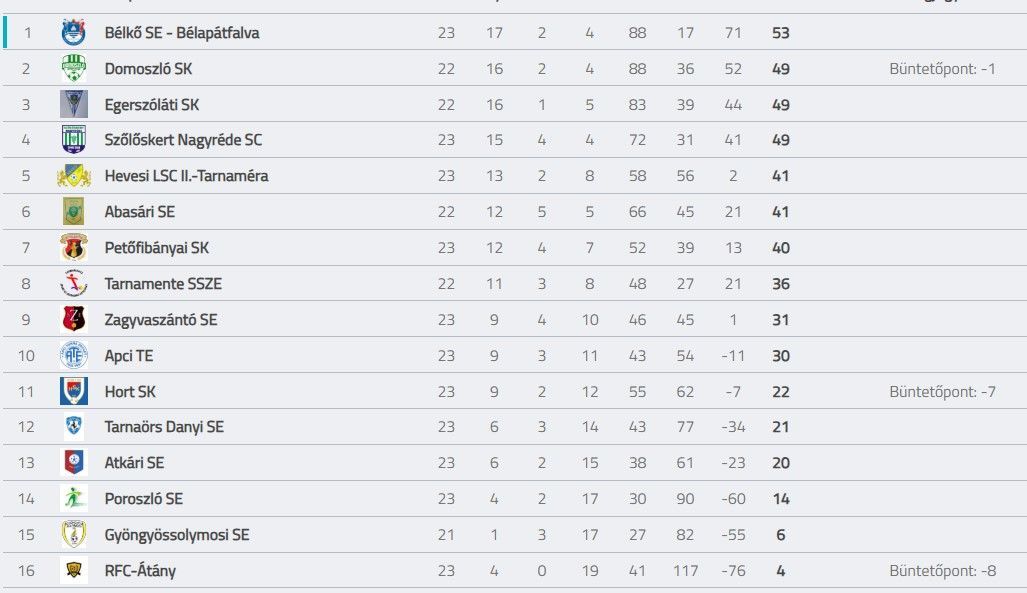Click the Apci TE round logo

pyautogui.click(x=73, y=355)
